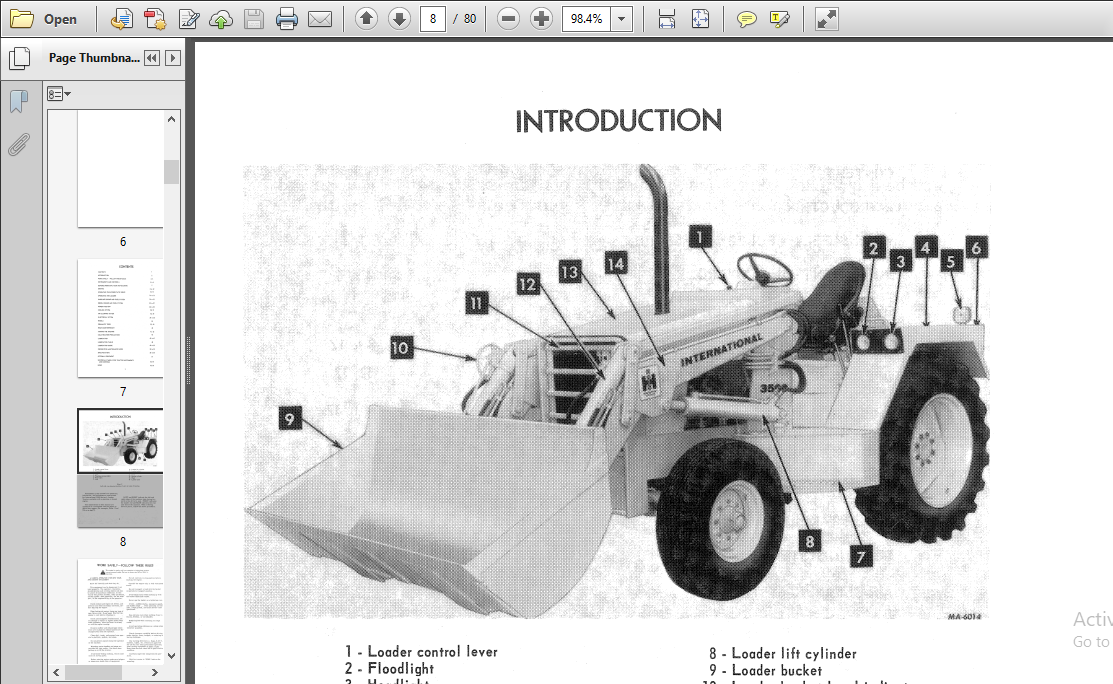Click the Save floppy disk icon
This screenshot has height=684, width=1113.
[x=253, y=19]
